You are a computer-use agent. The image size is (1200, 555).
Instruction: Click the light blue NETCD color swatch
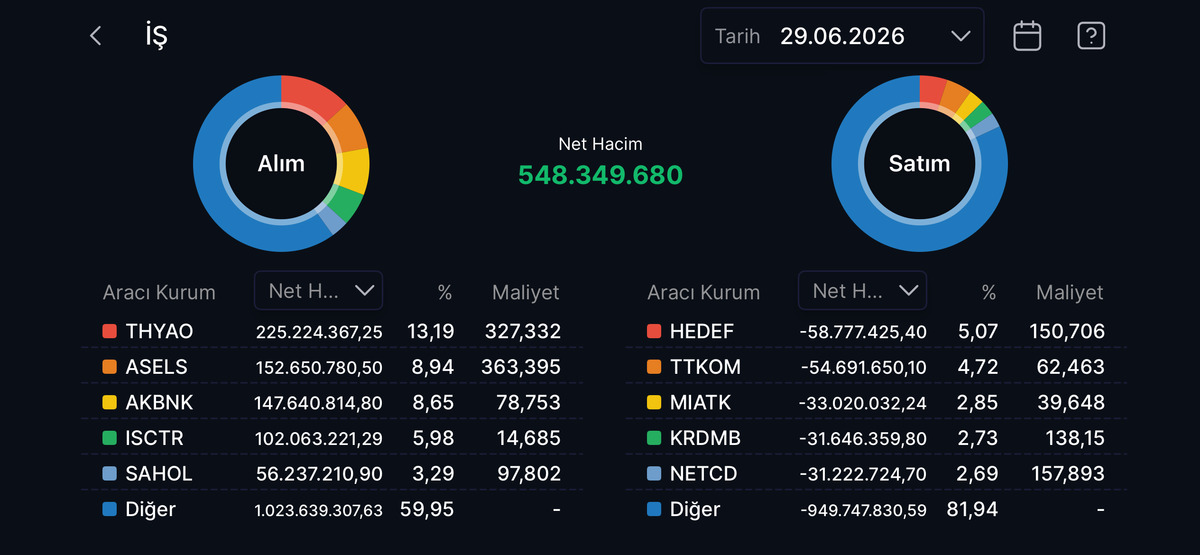[x=654, y=474]
